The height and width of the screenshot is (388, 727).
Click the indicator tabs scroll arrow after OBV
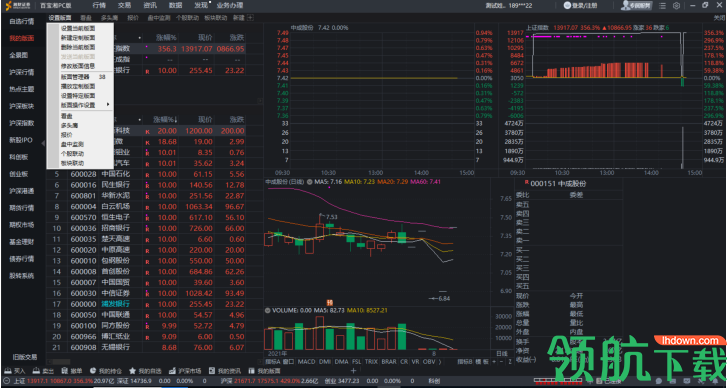pyautogui.click(x=440, y=362)
